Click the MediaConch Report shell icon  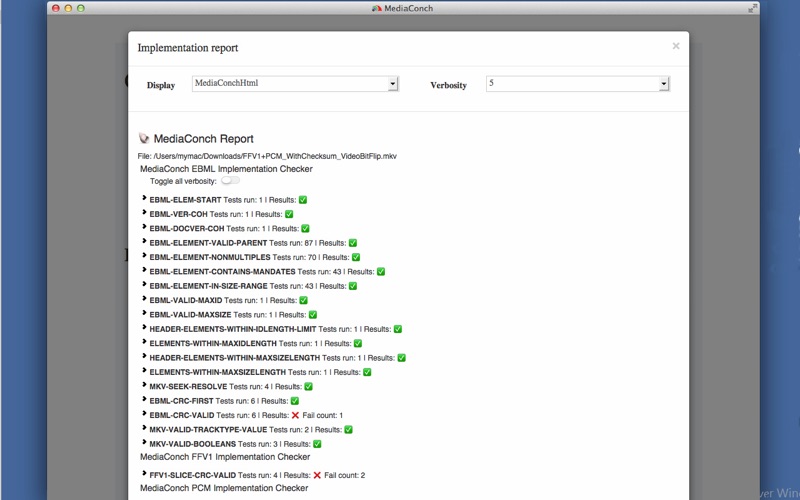point(144,138)
